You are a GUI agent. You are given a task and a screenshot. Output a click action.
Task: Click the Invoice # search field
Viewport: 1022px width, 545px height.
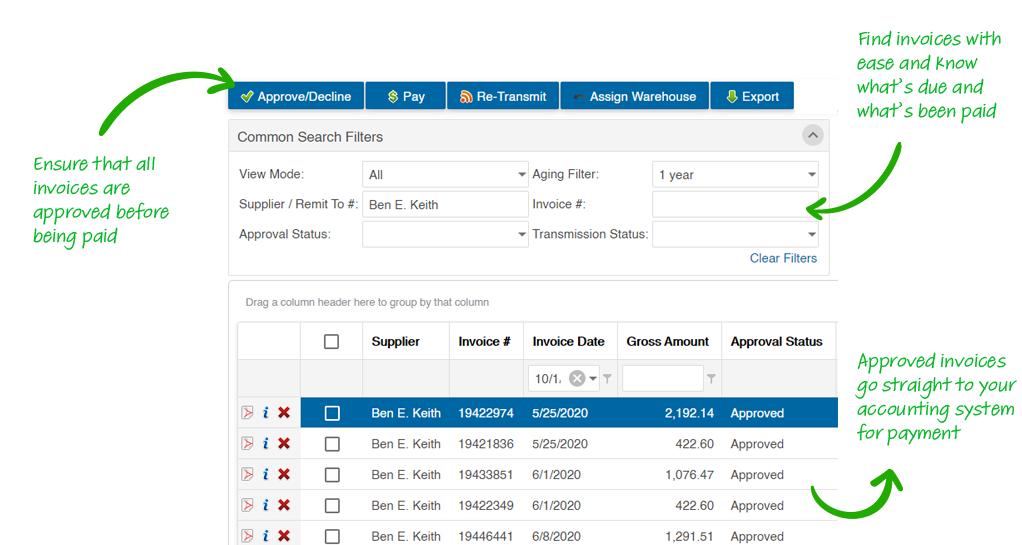click(735, 205)
